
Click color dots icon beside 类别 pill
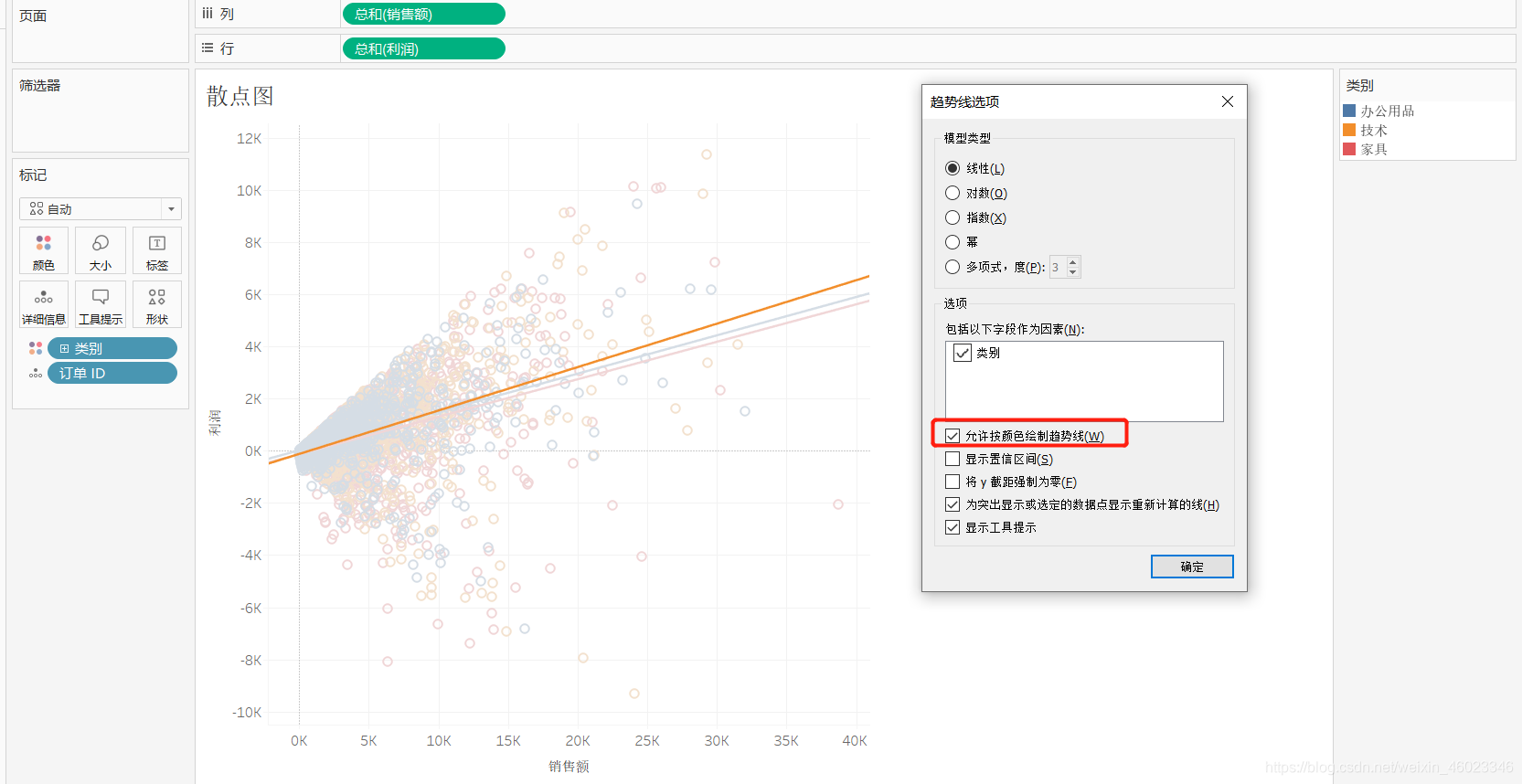tap(36, 348)
